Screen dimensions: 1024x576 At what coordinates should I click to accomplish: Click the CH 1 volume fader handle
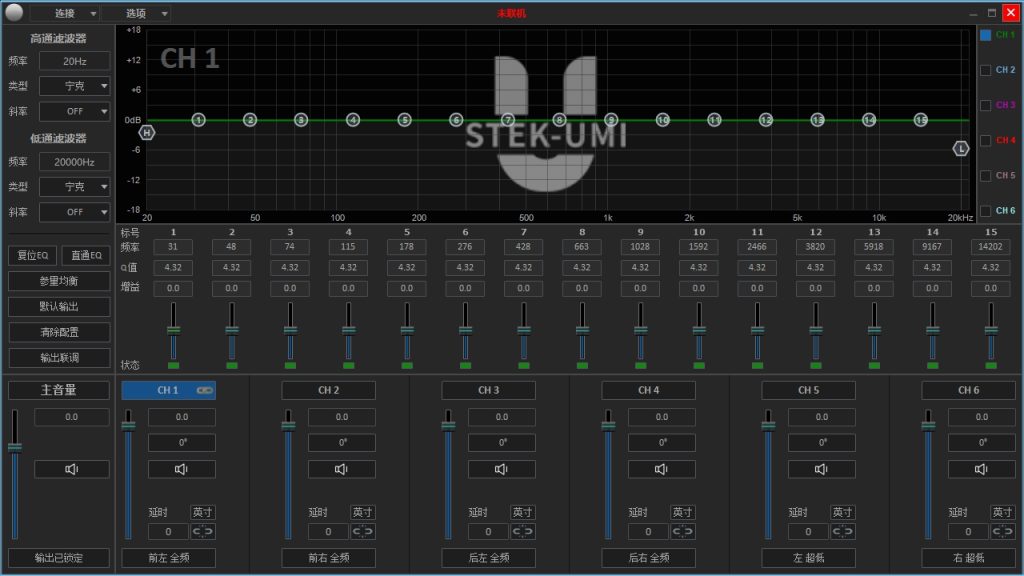[x=129, y=426]
